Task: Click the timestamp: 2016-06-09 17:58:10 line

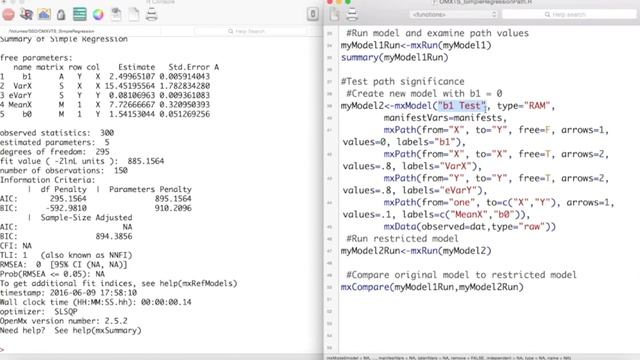Action: 68,293
